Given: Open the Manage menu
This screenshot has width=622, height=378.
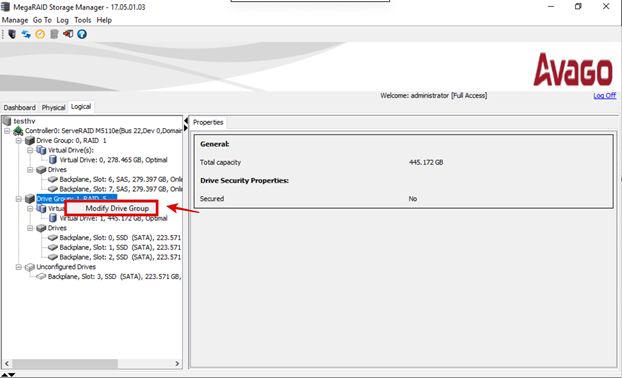Looking at the screenshot, I should coord(15,20).
